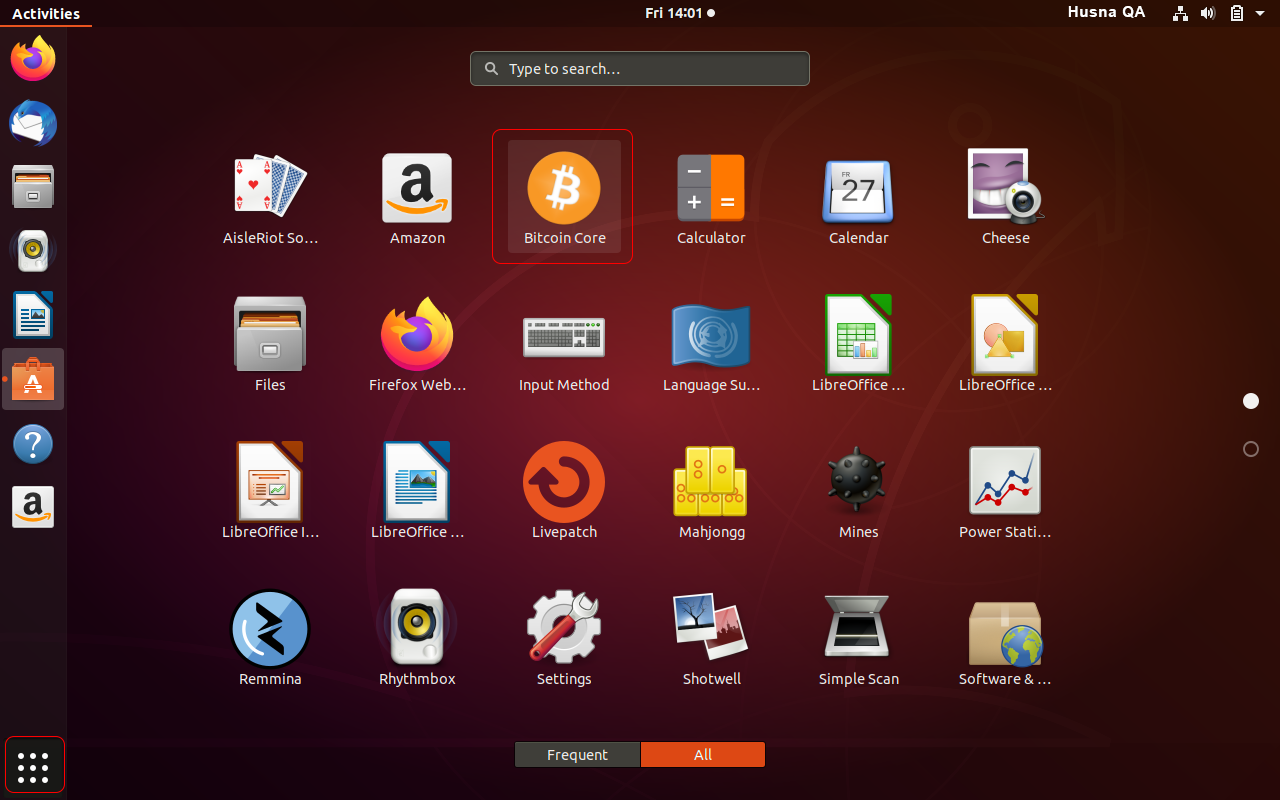Launch AisleRiot Solitaire from the app grid
This screenshot has width=1280, height=800.
270,198
